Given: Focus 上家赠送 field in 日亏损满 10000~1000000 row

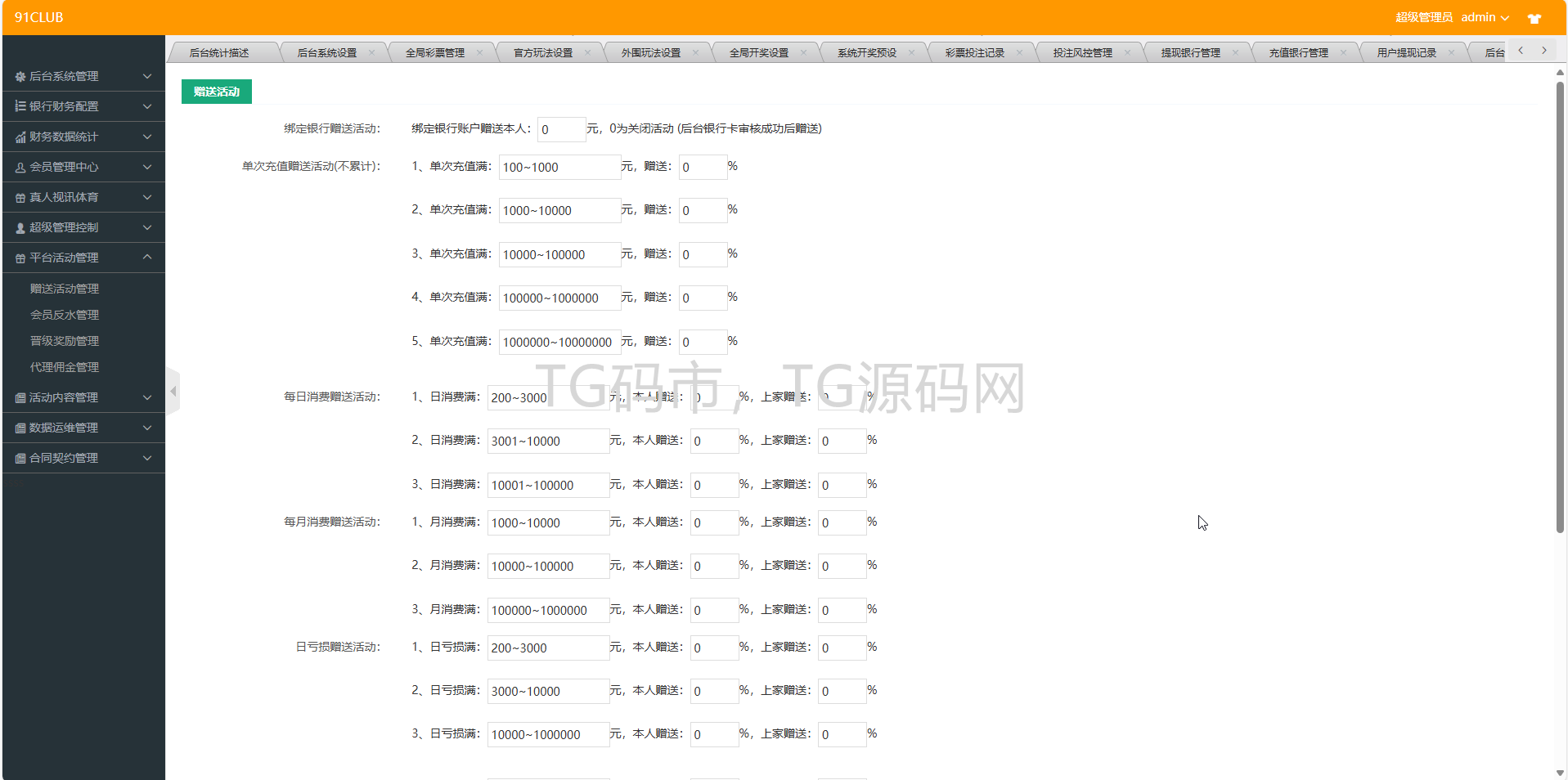Looking at the screenshot, I should point(842,734).
